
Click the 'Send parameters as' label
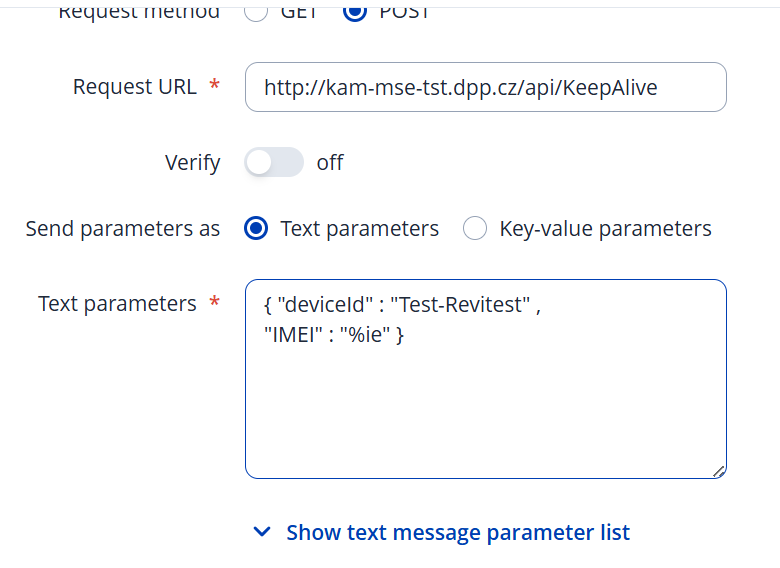click(123, 229)
